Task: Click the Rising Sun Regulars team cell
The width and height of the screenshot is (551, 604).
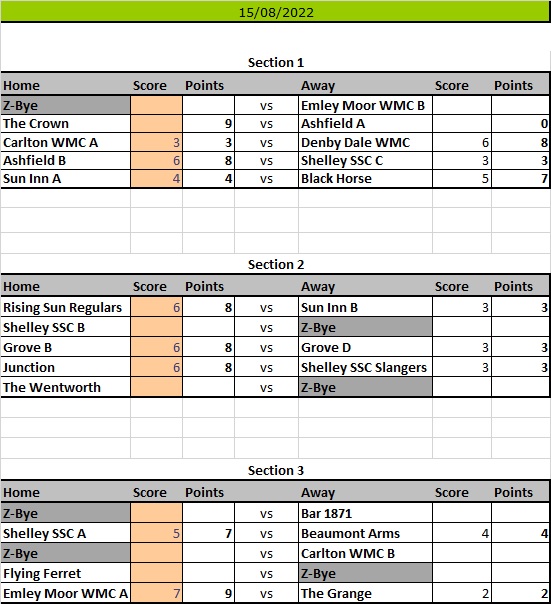Action: click(66, 307)
